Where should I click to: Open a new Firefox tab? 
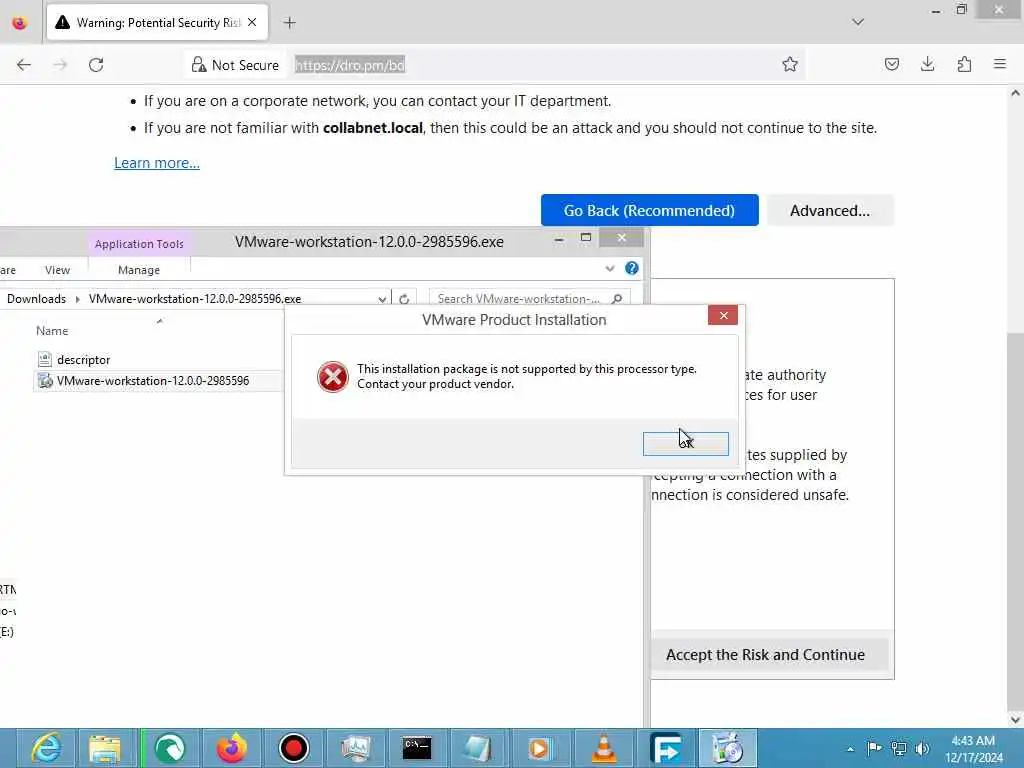(x=290, y=23)
